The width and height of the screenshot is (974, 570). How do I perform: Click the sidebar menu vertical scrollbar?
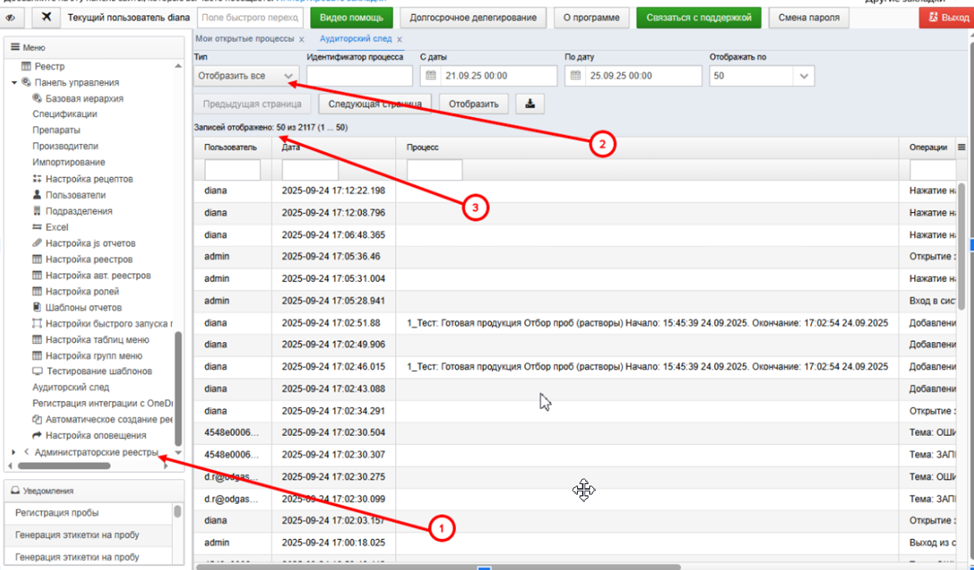click(178, 389)
